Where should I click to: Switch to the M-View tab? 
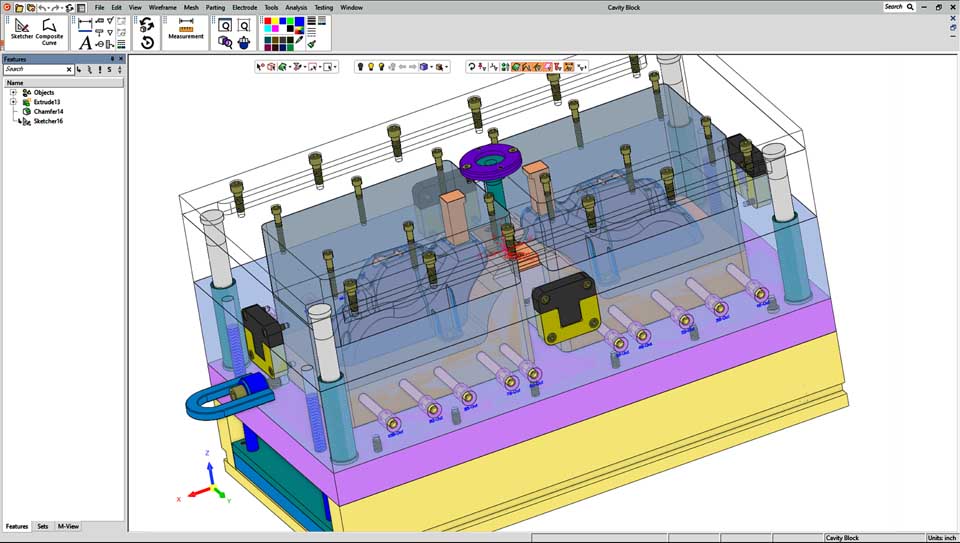68,526
